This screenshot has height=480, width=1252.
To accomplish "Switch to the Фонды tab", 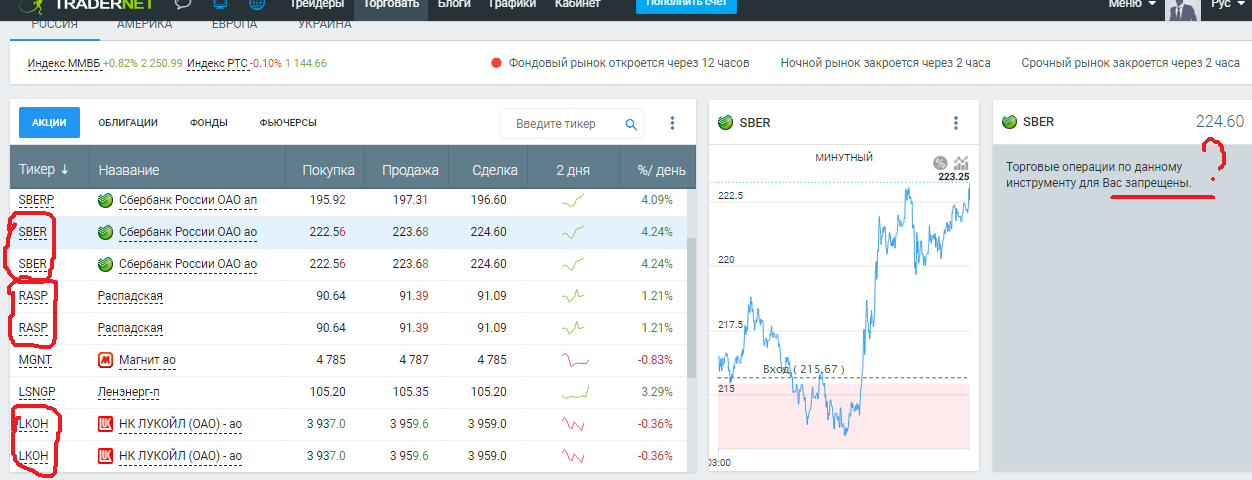I will pos(208,123).
